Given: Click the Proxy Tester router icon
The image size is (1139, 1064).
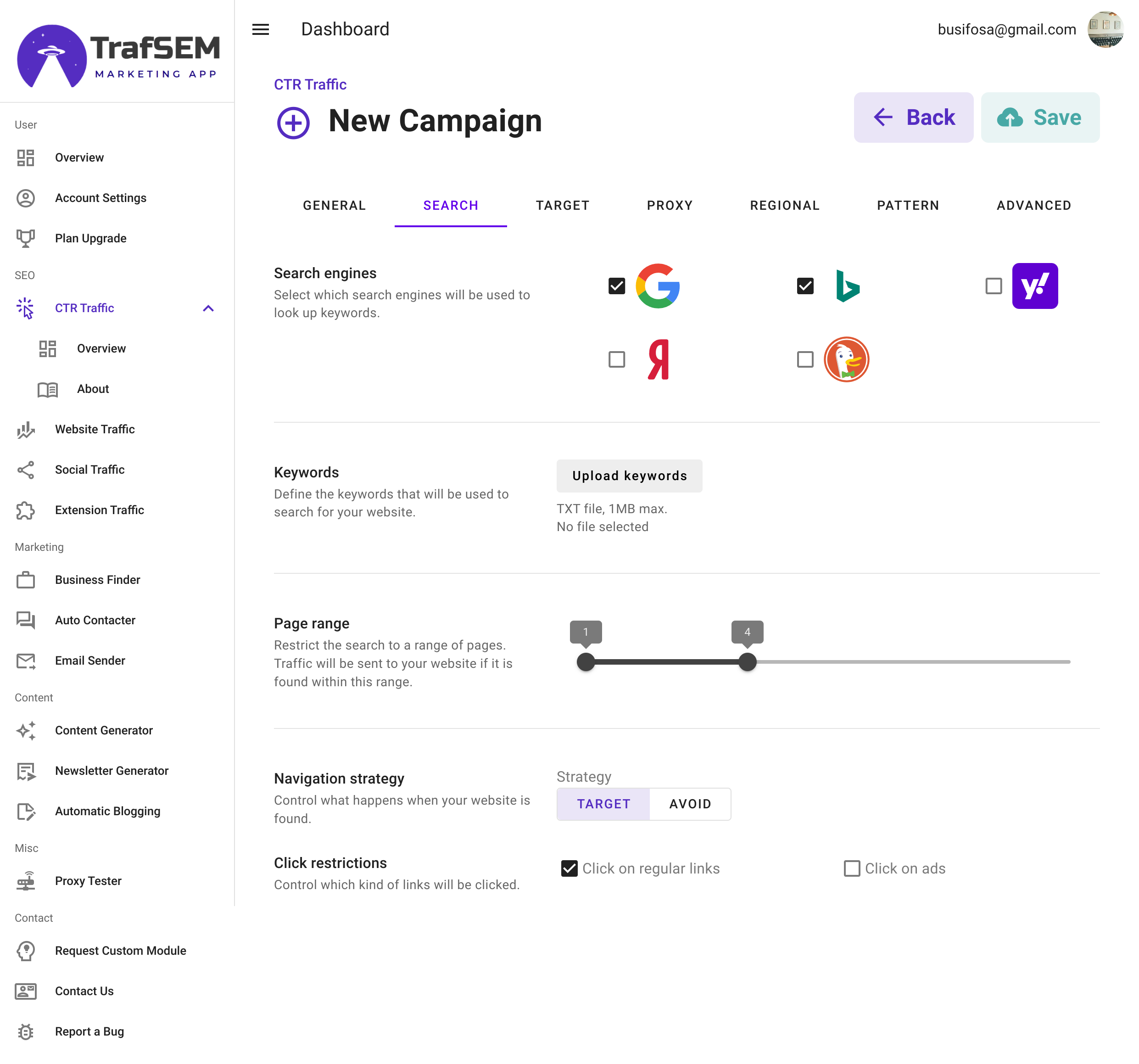Looking at the screenshot, I should pos(26,881).
